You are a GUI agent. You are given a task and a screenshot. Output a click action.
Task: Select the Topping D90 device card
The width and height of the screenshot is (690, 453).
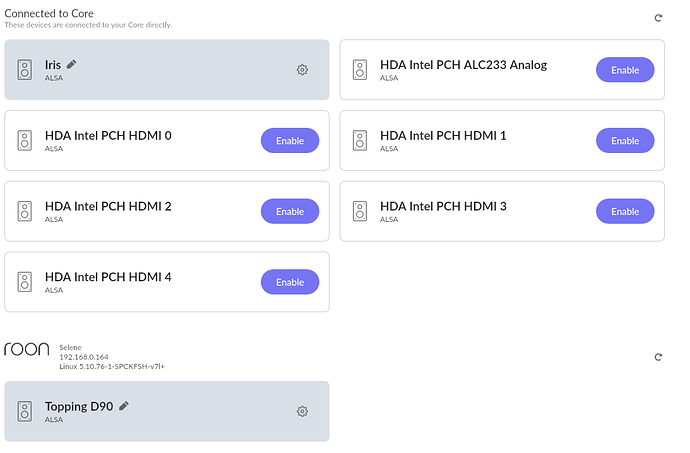pos(167,411)
